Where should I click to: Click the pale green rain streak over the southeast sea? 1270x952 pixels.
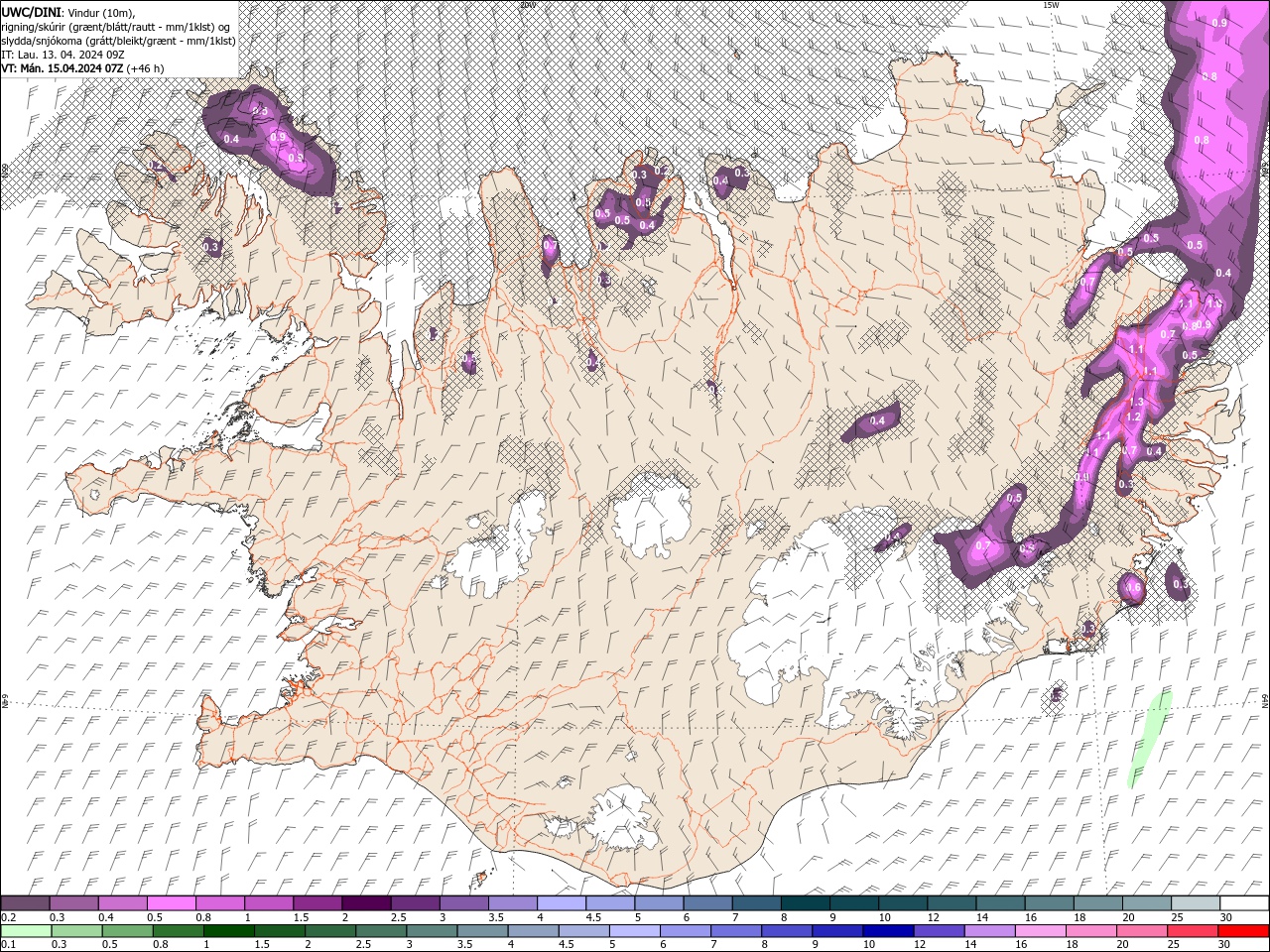click(1150, 739)
